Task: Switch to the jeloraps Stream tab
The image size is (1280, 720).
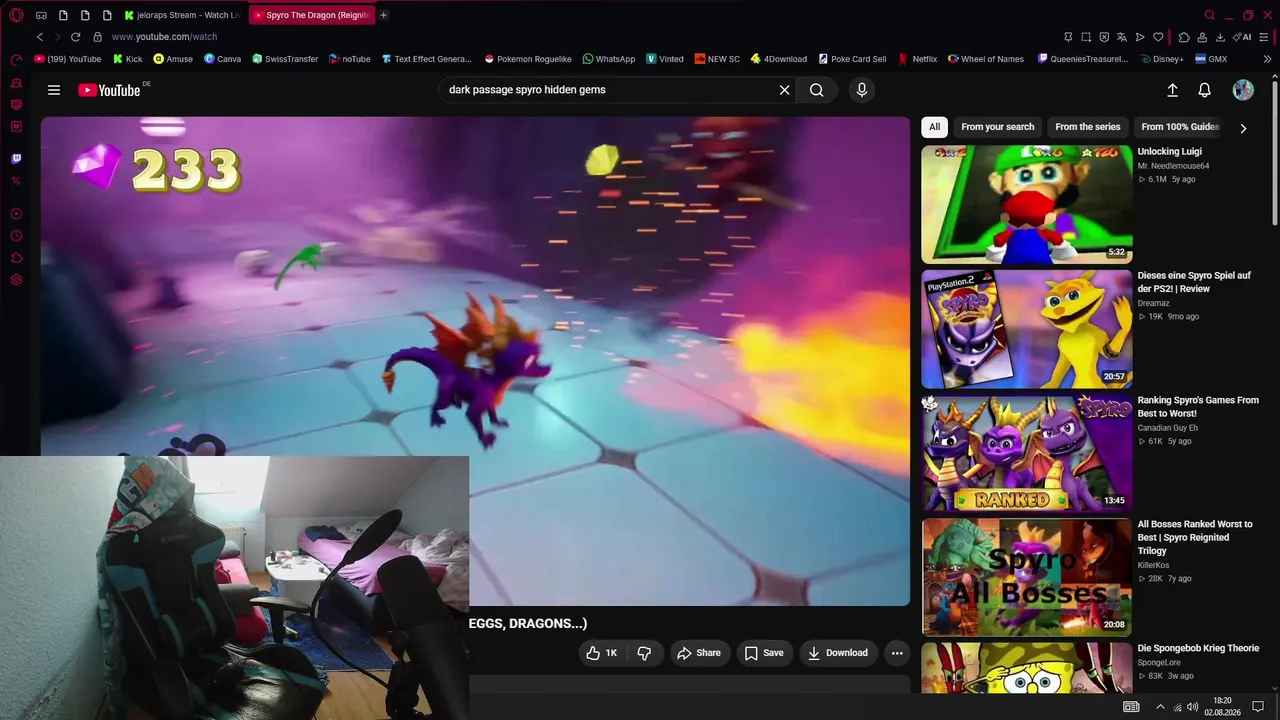Action: click(x=182, y=15)
